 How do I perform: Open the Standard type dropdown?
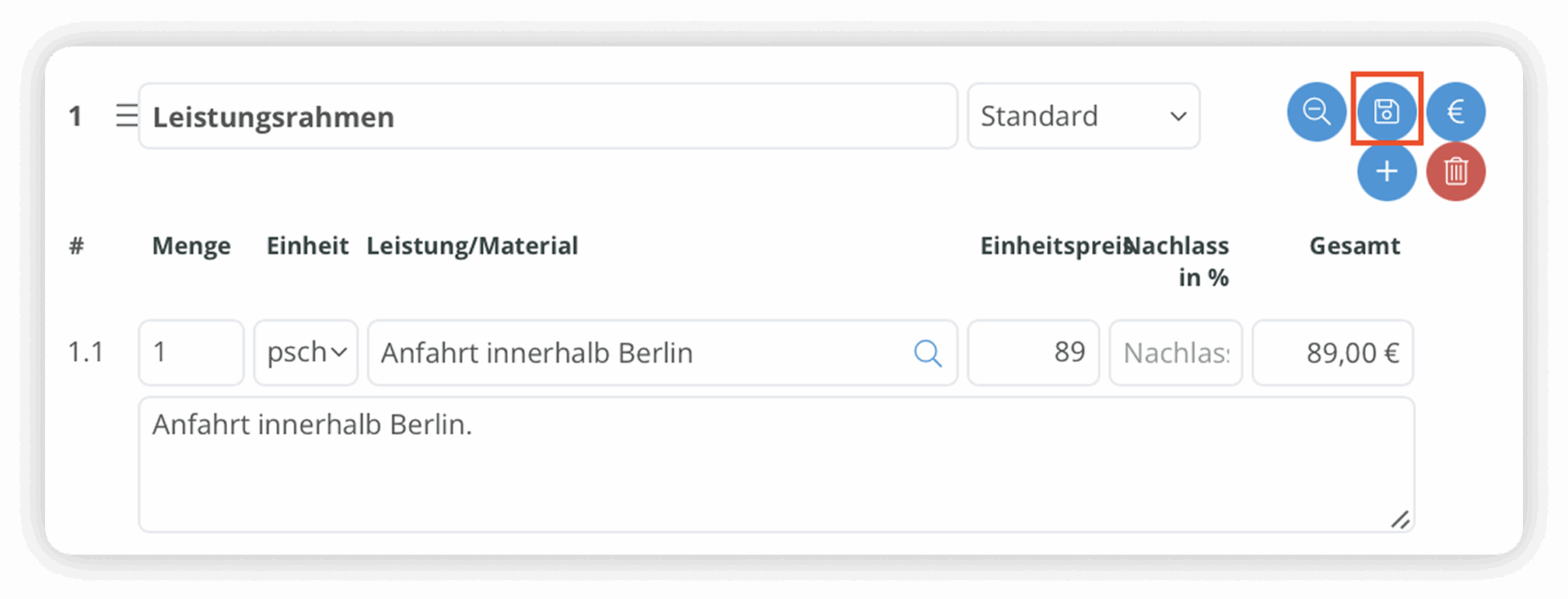coord(1084,116)
